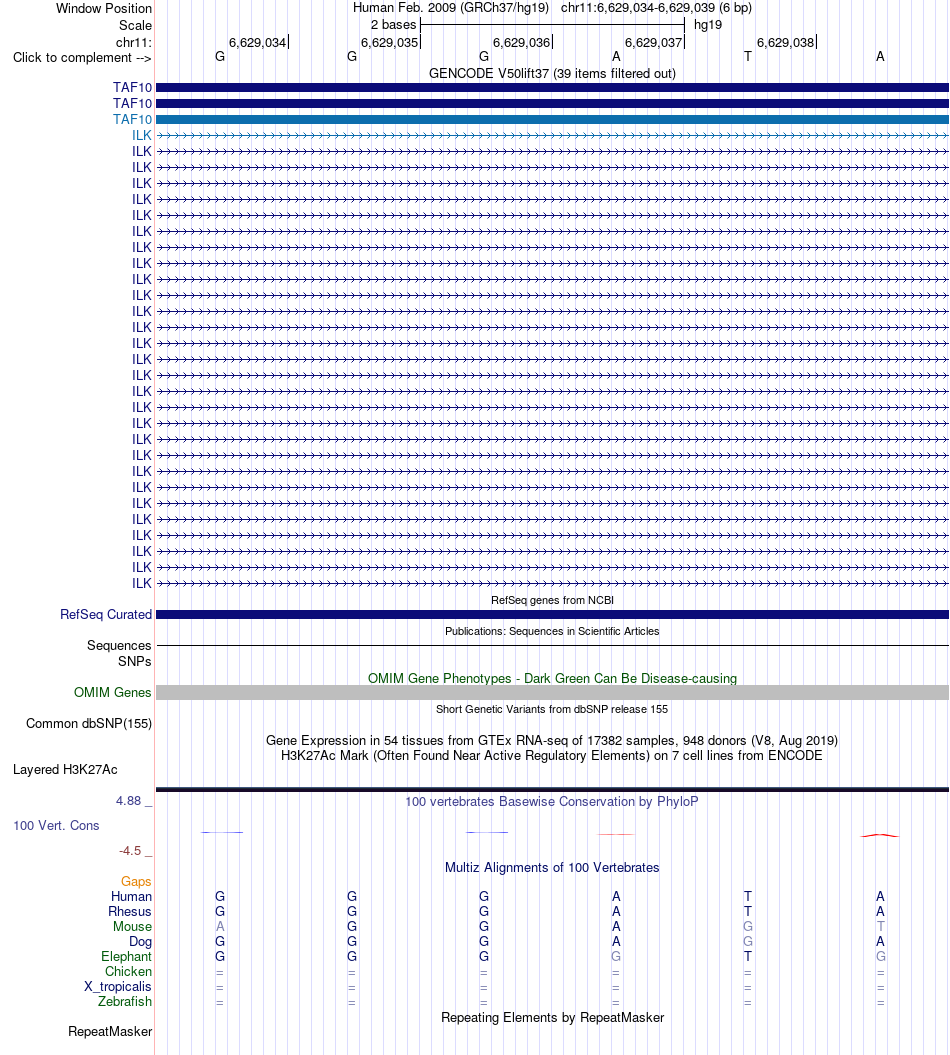Image resolution: width=950 pixels, height=1055 pixels.
Task: Open 'Repeating Elements by RepeatMasker' title
Action: 552,1017
